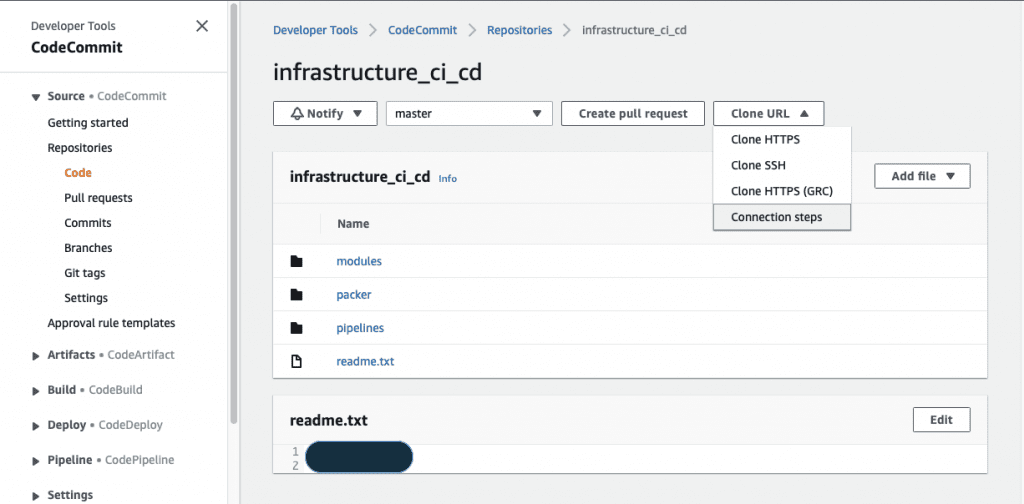Click the folder icon beside packer
This screenshot has height=504, width=1024.
pos(296,294)
